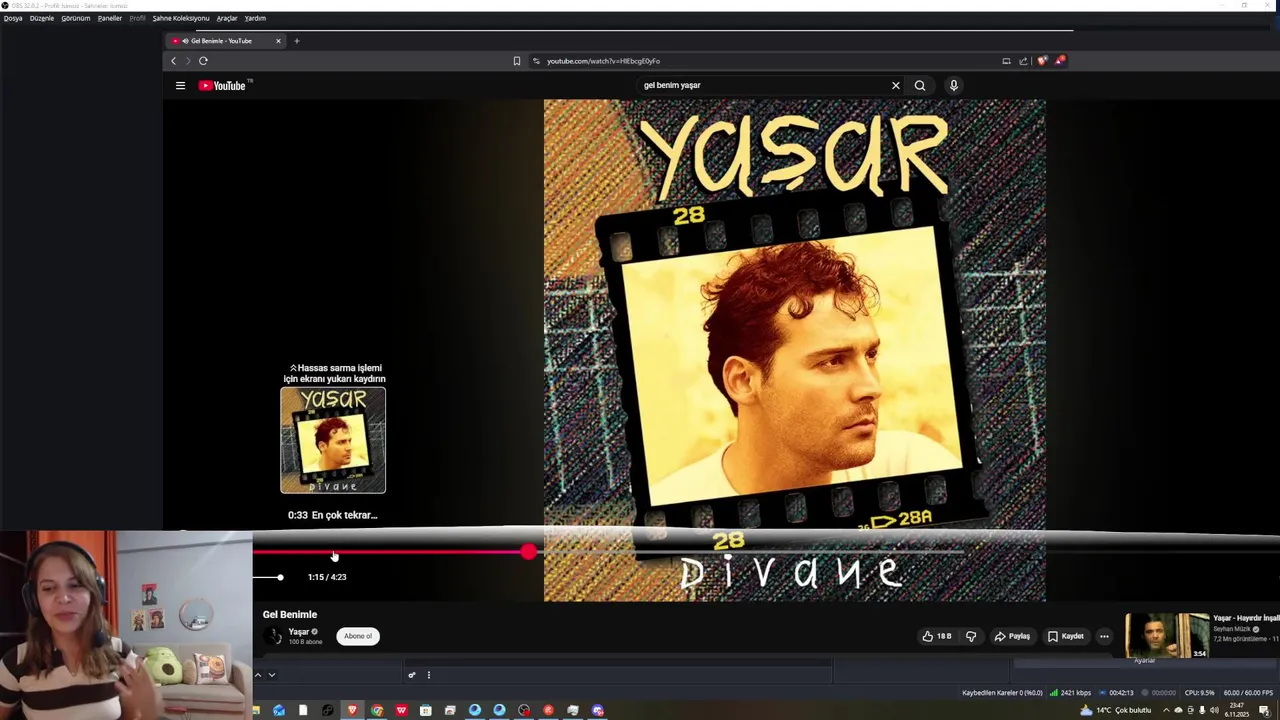Go forward with the browser forward arrow
Screen dimensions: 1280x720
click(x=187, y=61)
